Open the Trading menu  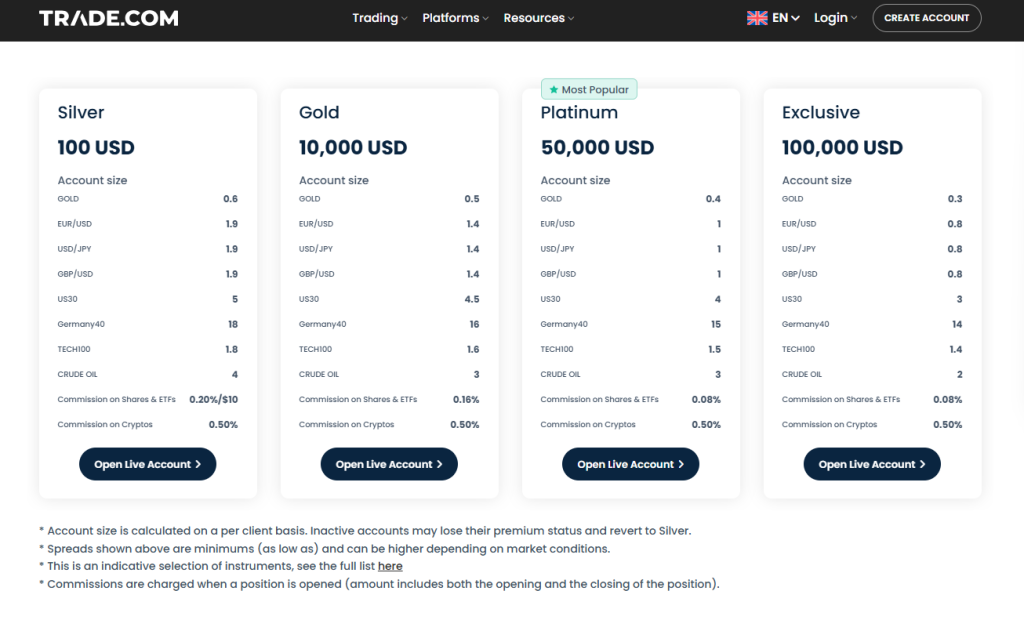tap(379, 17)
